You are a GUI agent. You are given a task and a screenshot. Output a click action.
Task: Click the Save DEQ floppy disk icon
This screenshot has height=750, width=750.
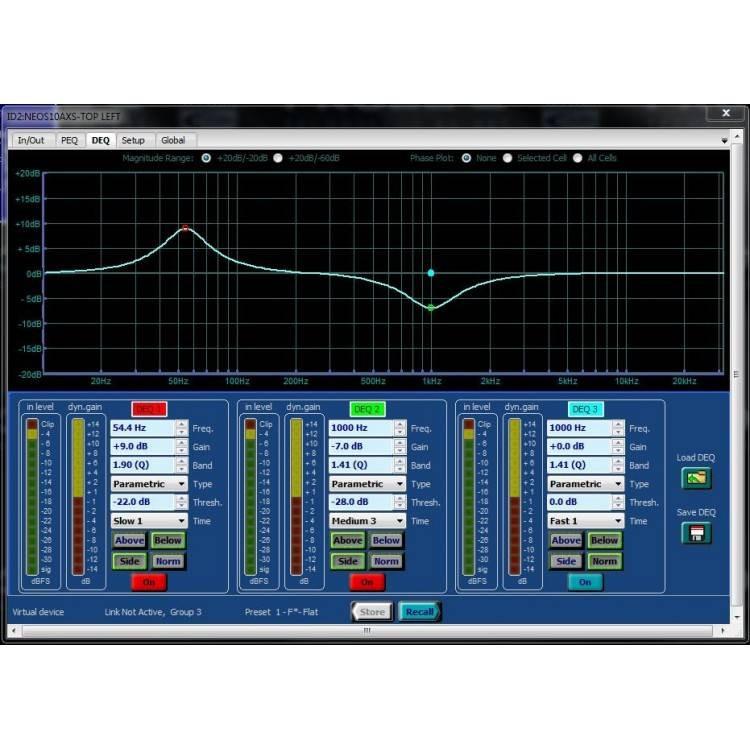click(x=696, y=533)
